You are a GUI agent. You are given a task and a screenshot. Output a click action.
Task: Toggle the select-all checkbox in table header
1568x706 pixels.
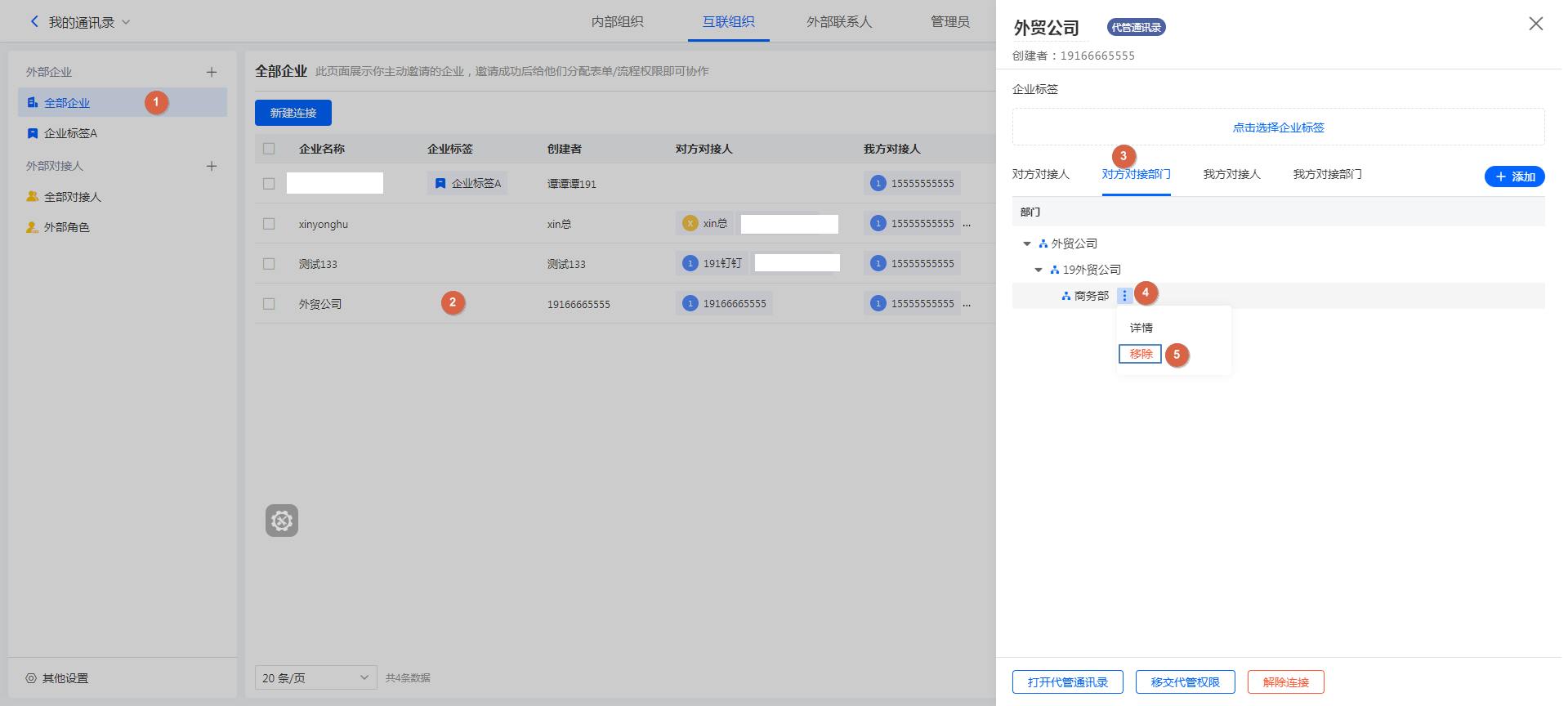click(269, 149)
